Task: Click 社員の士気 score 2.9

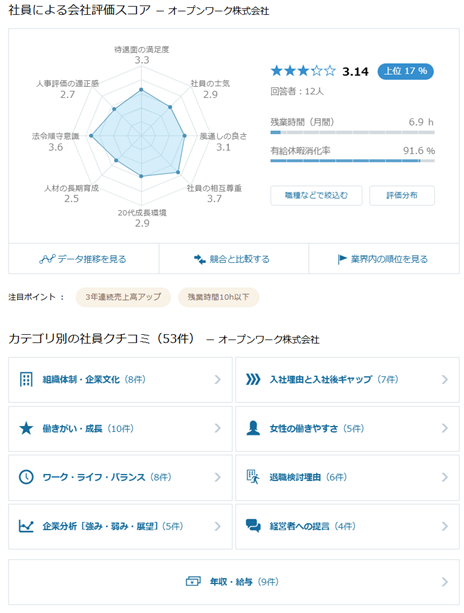Action: click(x=210, y=94)
